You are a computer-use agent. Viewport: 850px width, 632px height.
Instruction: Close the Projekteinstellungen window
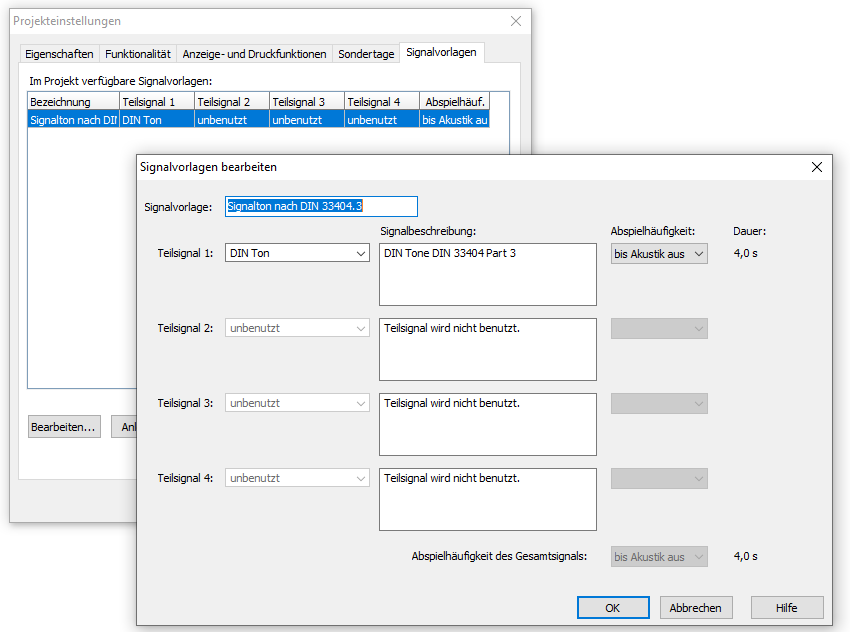coord(515,21)
